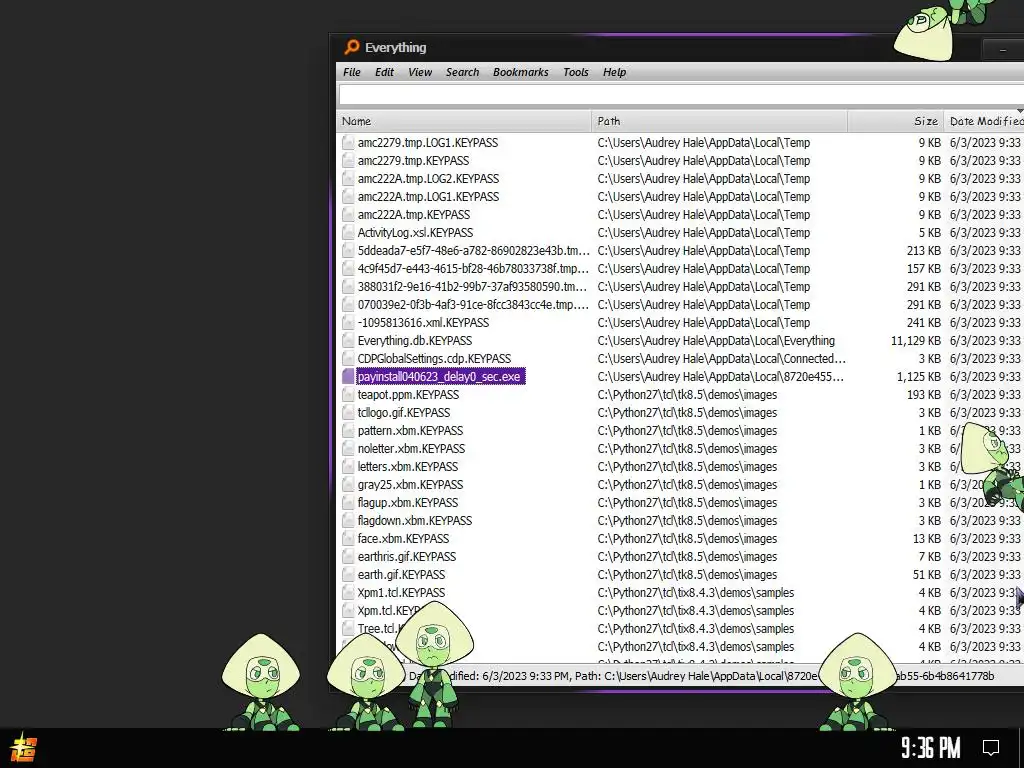The image size is (1024, 768).
Task: Minimize the Everything window
Action: point(1002,50)
